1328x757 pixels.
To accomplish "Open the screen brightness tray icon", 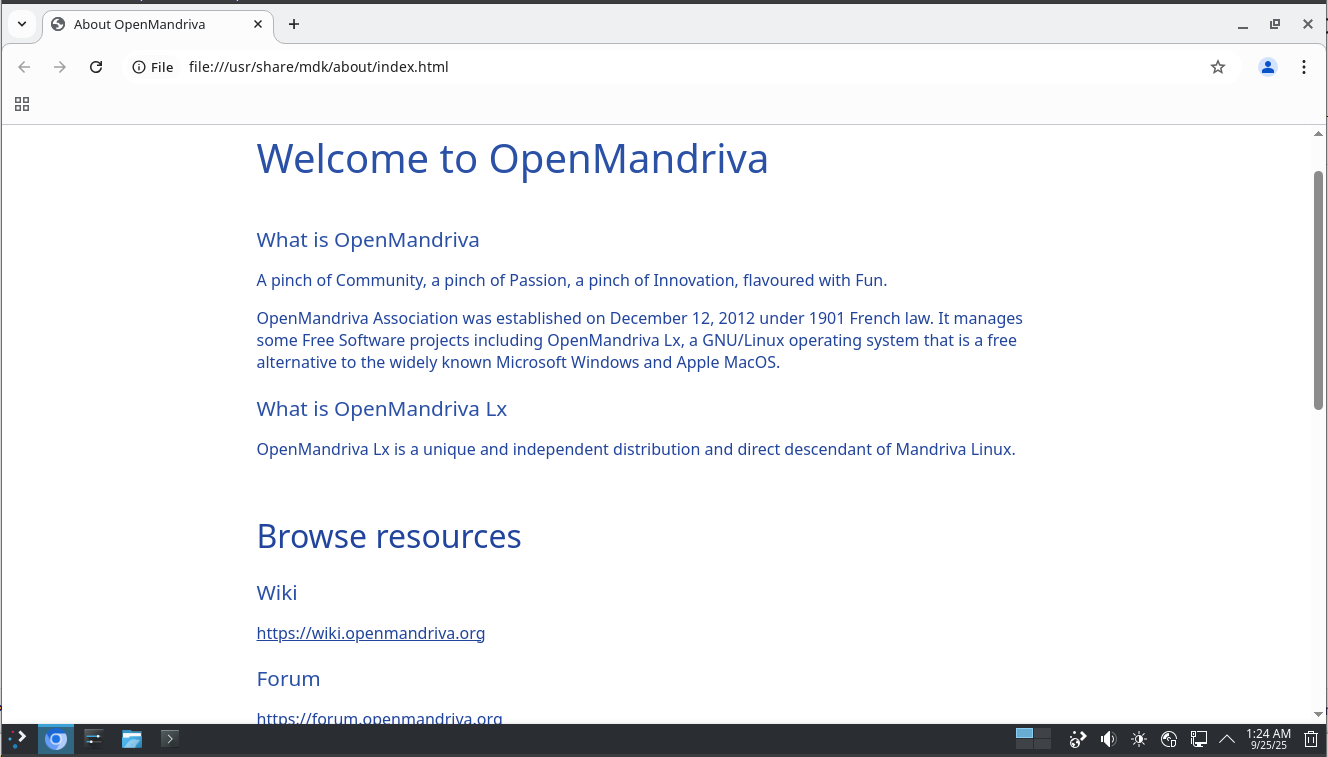I will pyautogui.click(x=1138, y=739).
